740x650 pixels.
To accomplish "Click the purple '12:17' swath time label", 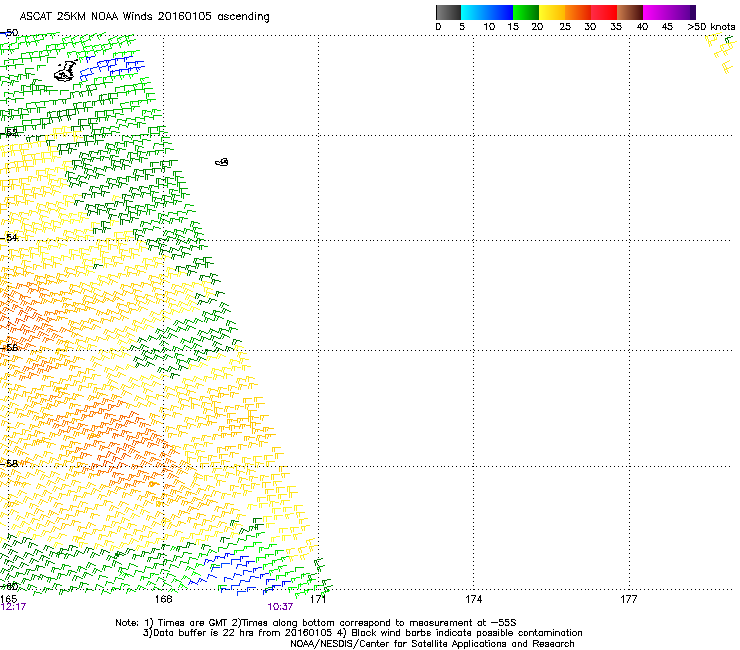I will [13, 607].
